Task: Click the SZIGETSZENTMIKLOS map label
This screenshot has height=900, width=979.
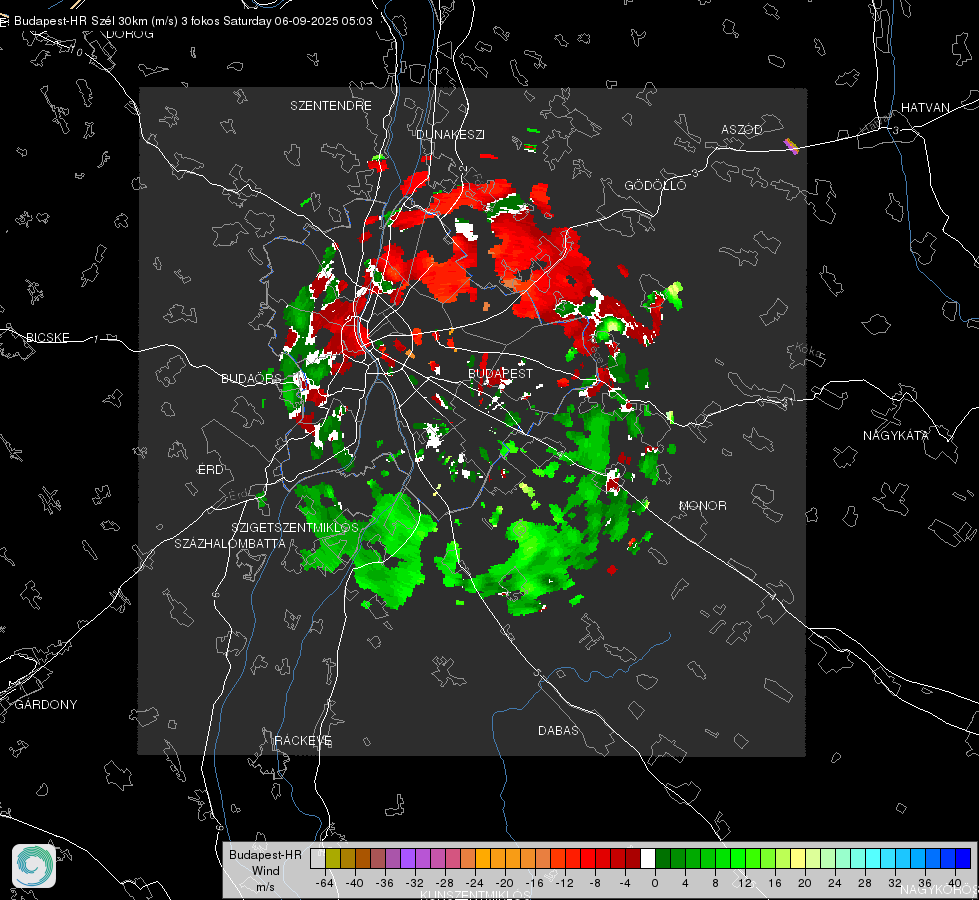Action: 295,528
